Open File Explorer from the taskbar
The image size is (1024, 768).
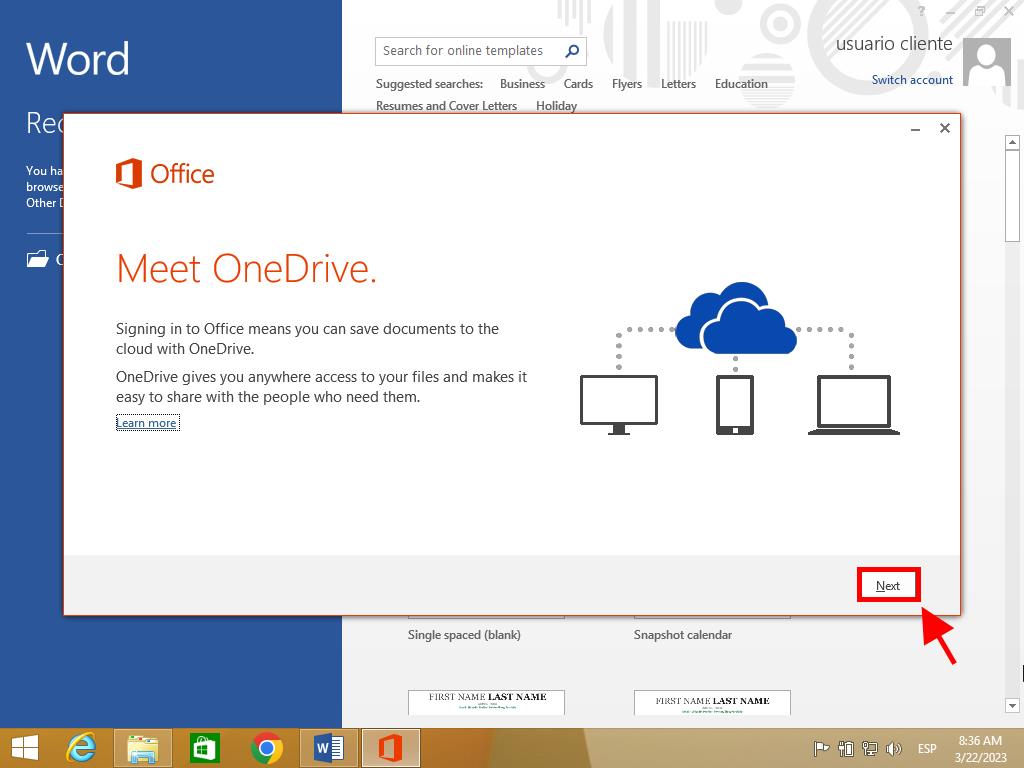tap(143, 748)
